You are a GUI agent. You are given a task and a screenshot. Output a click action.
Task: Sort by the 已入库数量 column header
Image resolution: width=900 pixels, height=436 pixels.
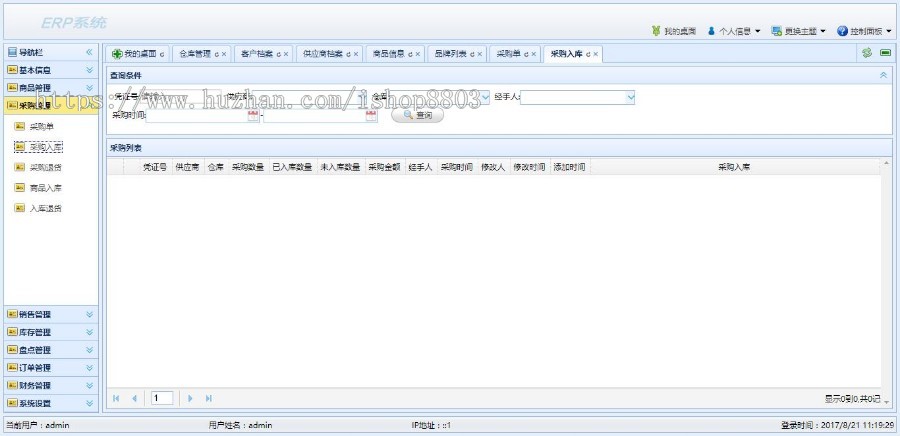tap(292, 167)
